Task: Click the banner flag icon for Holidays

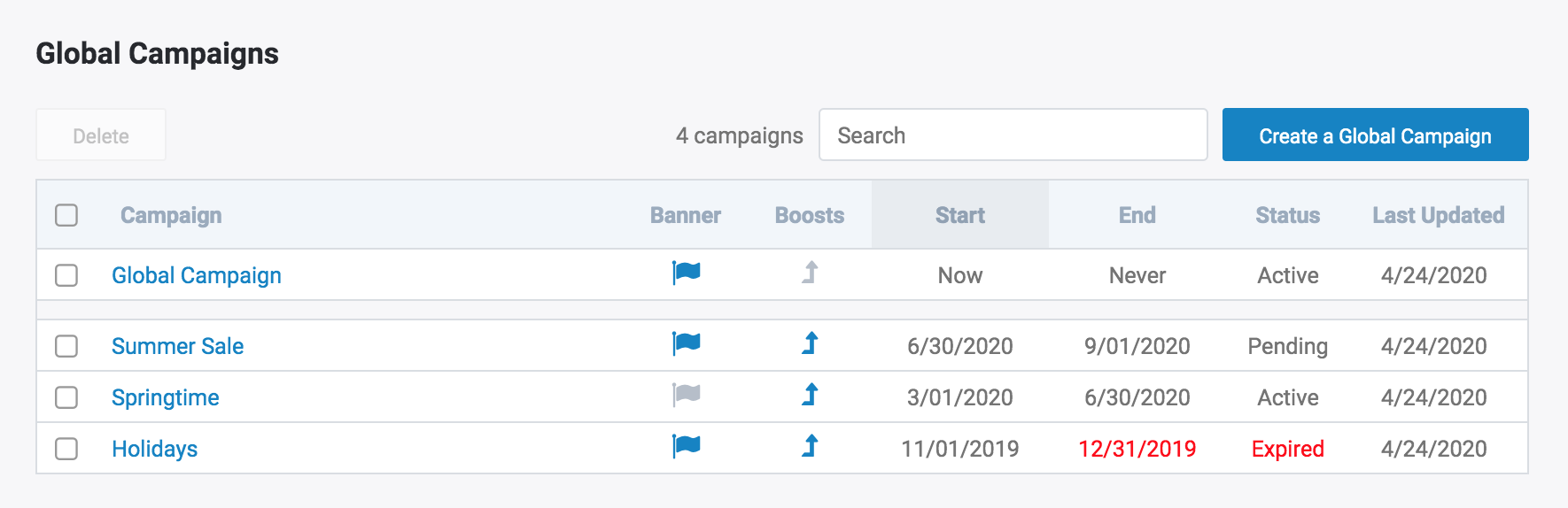Action: point(686,446)
